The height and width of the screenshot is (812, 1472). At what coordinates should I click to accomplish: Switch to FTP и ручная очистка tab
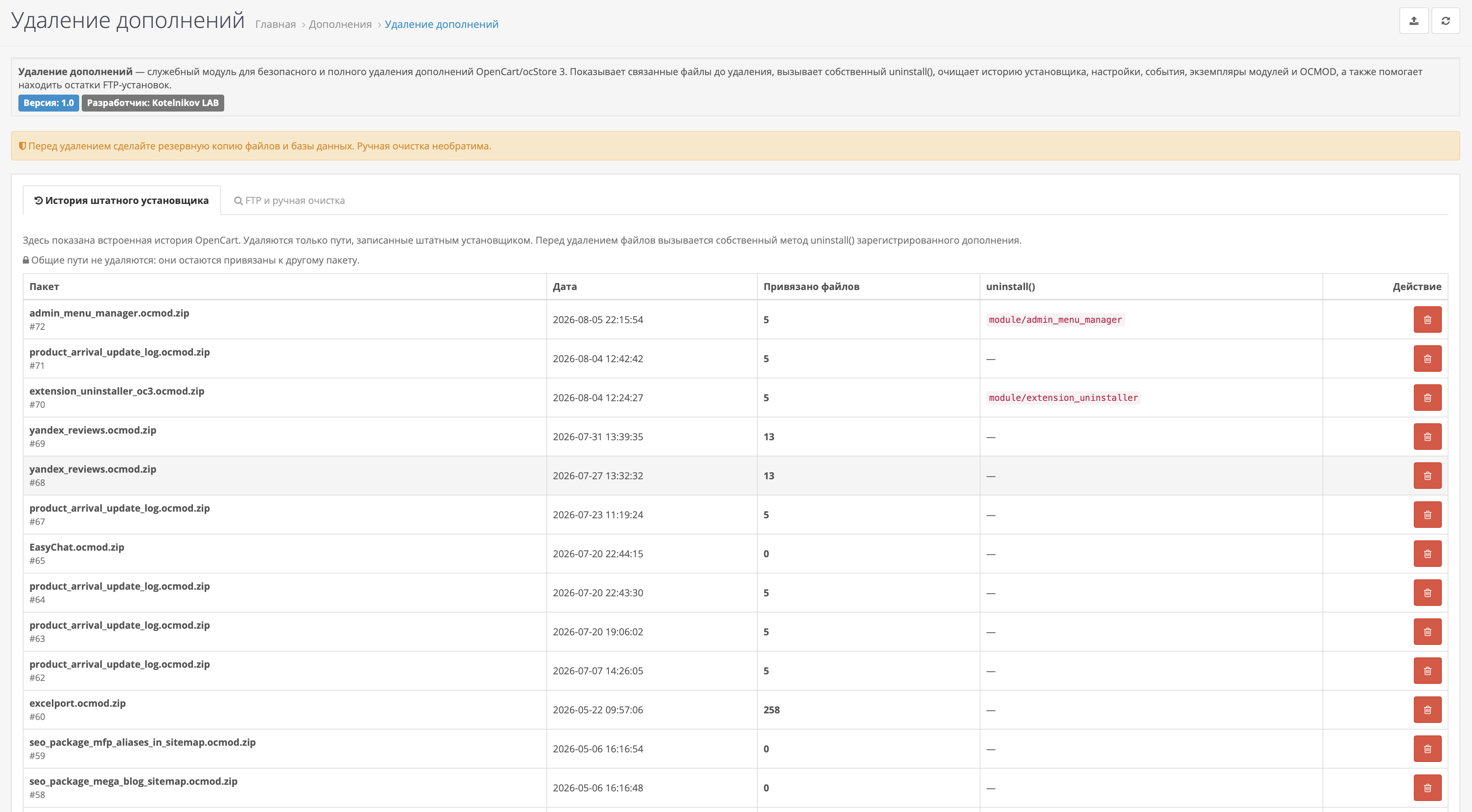coord(289,201)
